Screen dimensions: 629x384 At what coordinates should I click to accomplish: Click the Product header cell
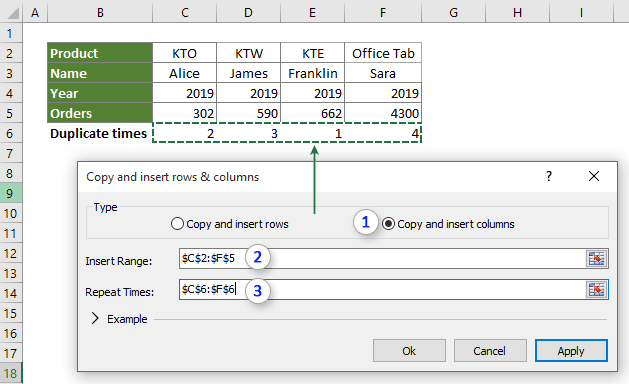[100, 53]
